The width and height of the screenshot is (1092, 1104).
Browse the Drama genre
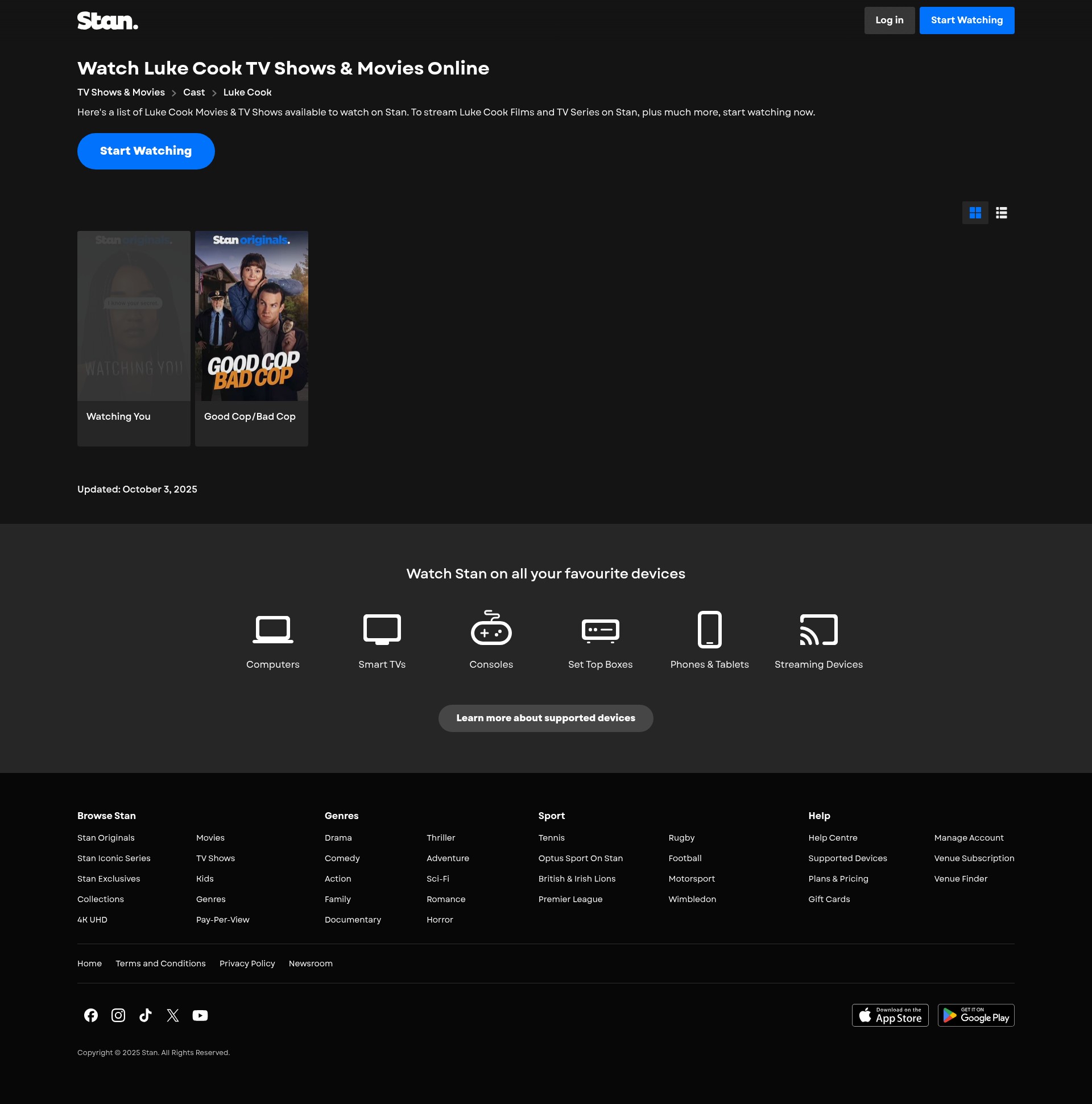338,838
